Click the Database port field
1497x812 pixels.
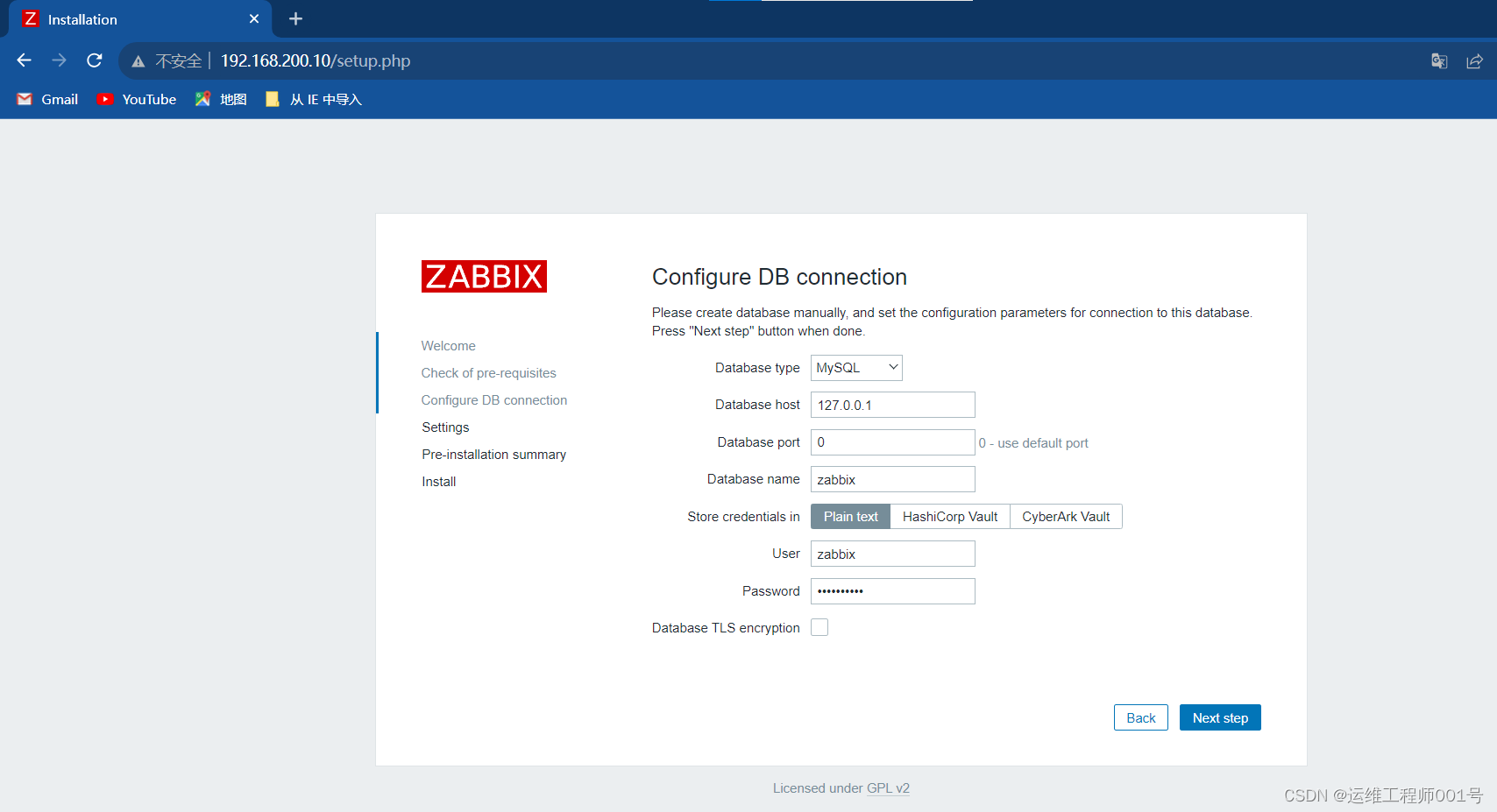pos(892,442)
